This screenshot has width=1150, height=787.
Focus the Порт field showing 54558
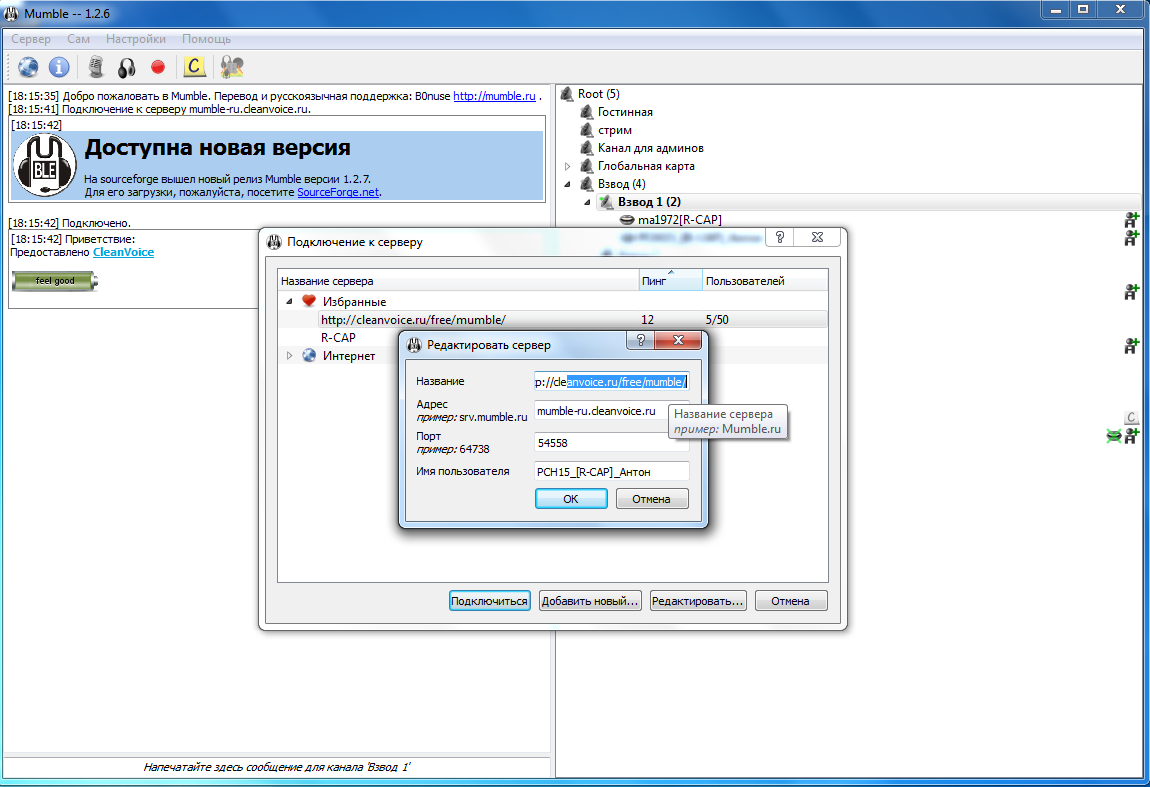click(612, 443)
